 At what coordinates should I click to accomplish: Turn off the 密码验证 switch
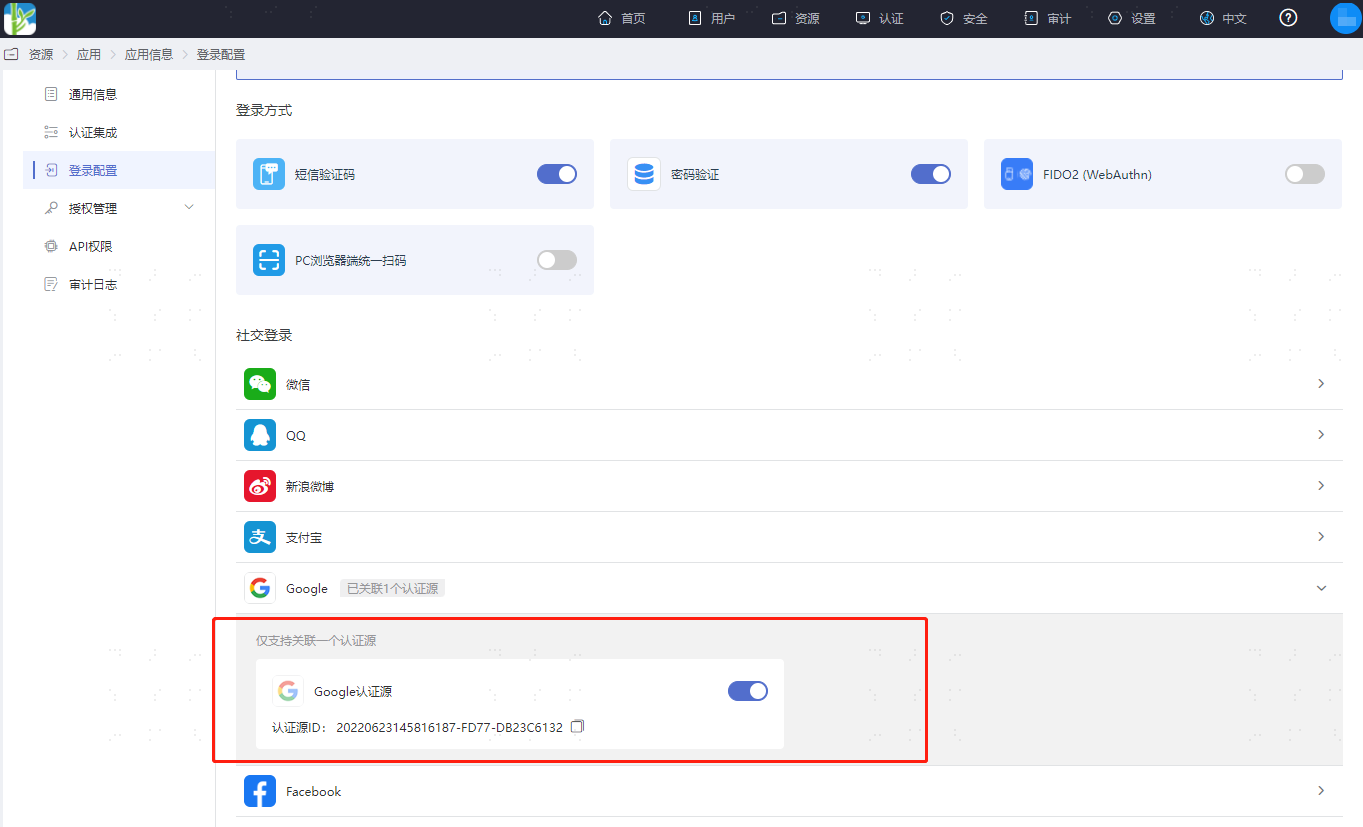coord(931,174)
